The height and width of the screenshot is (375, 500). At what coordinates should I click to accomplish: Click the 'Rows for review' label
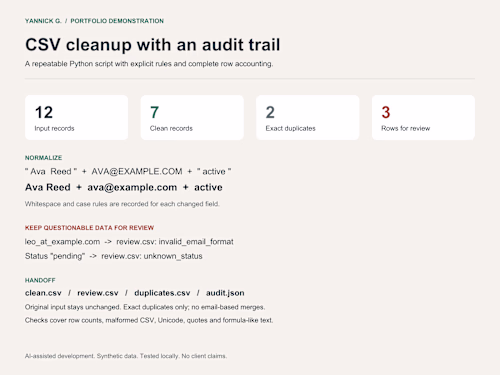point(406,128)
